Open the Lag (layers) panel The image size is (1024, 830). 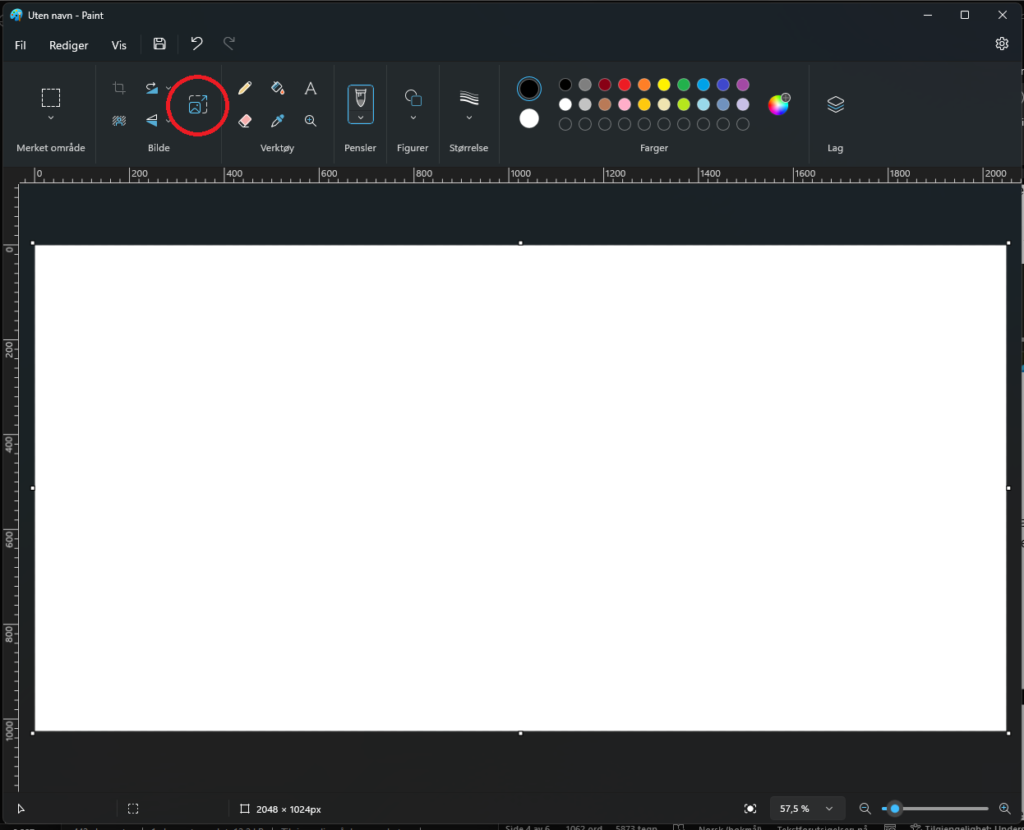click(835, 103)
